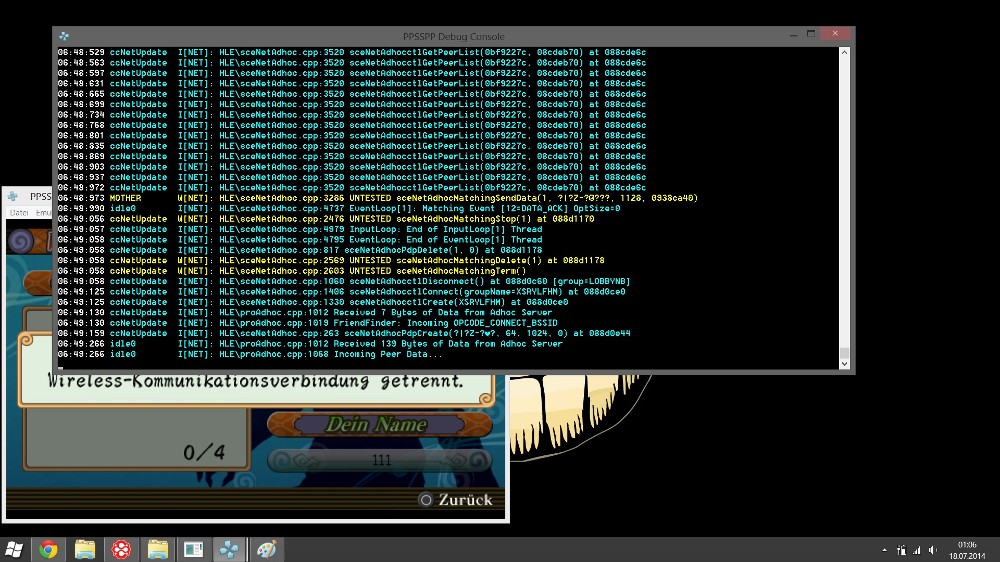The width and height of the screenshot is (1000, 562).
Task: Open the folder icon directly right of Chrome
Action: (x=85, y=549)
